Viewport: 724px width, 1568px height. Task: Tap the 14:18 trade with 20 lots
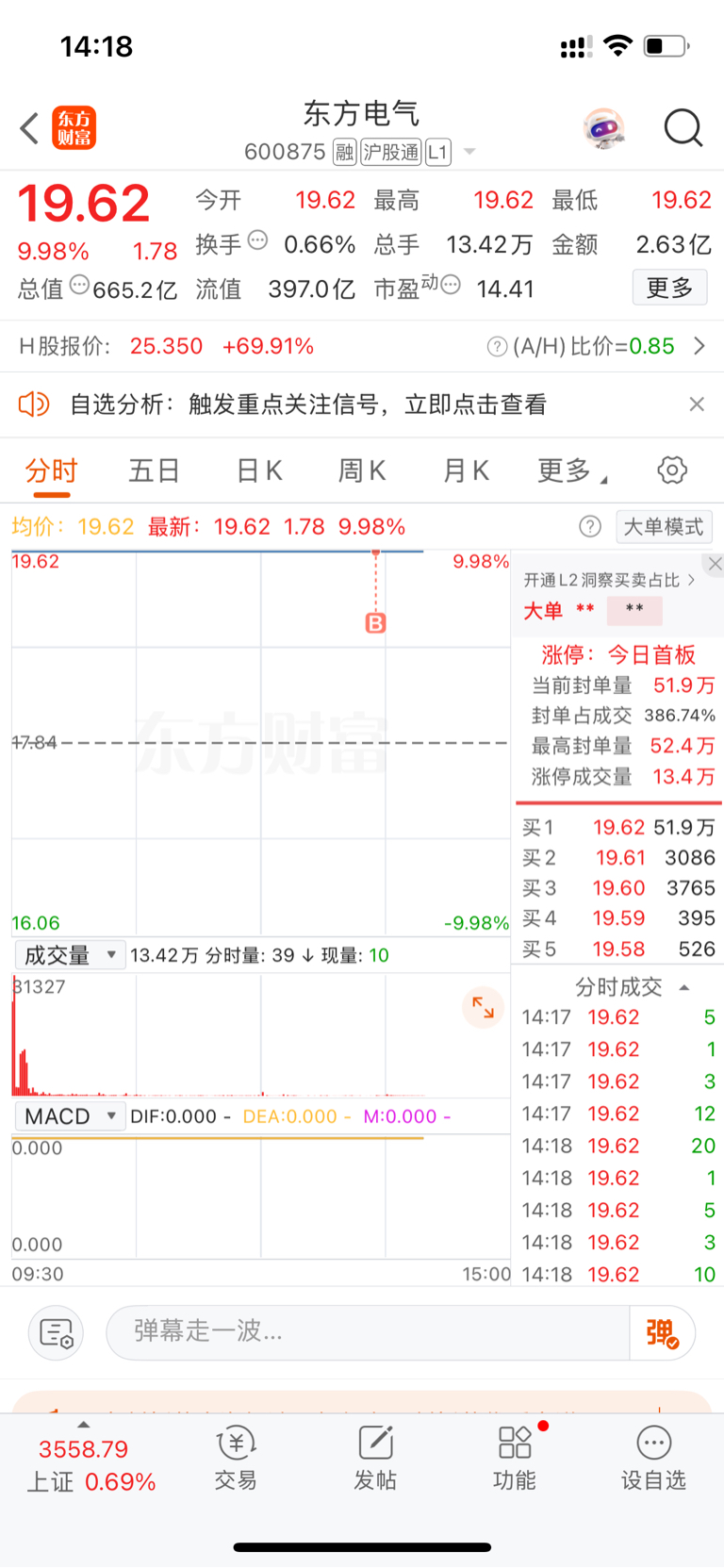618,1146
